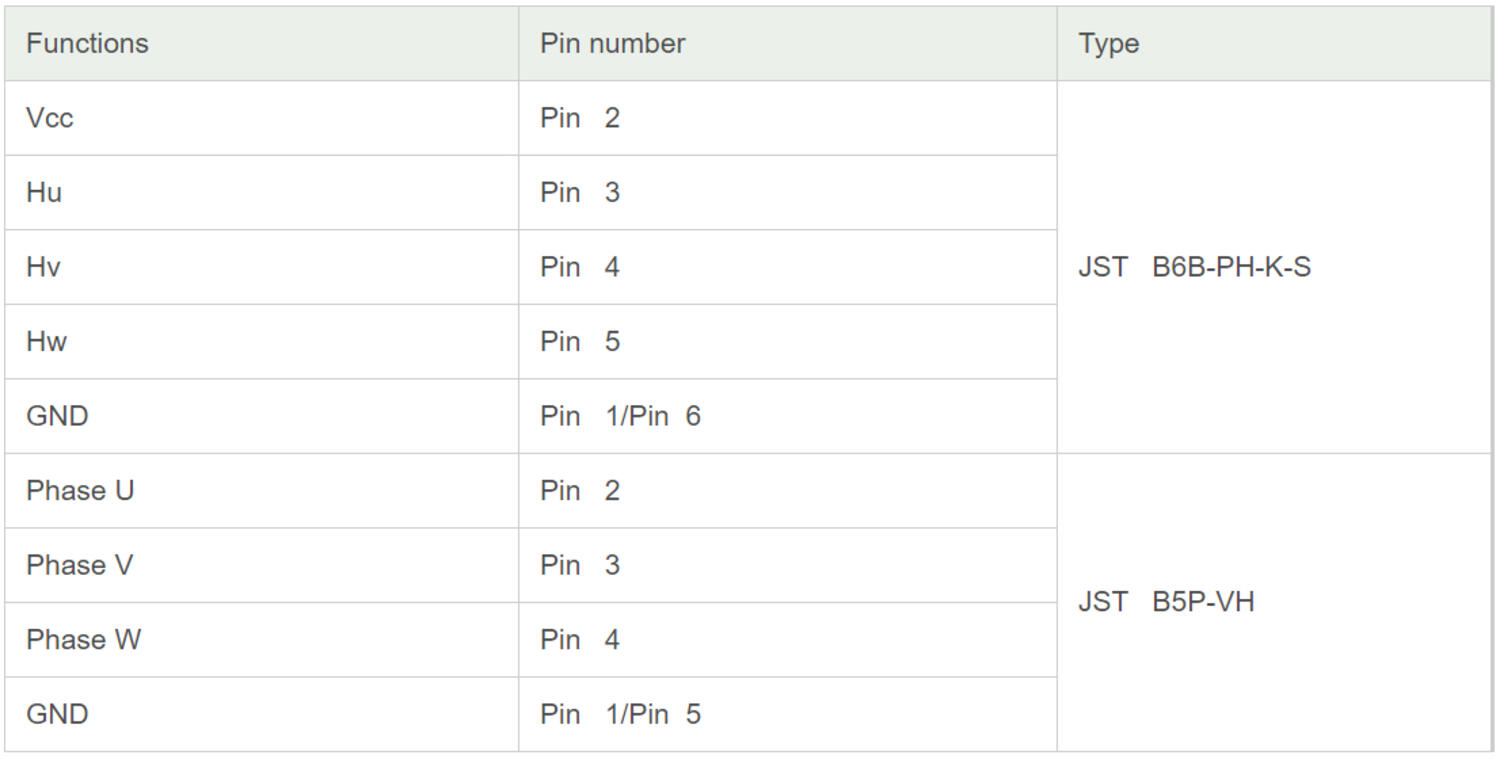Select the Pin 1/Pin 5 cell
Viewport: 1500px width, 759px height.
click(620, 714)
